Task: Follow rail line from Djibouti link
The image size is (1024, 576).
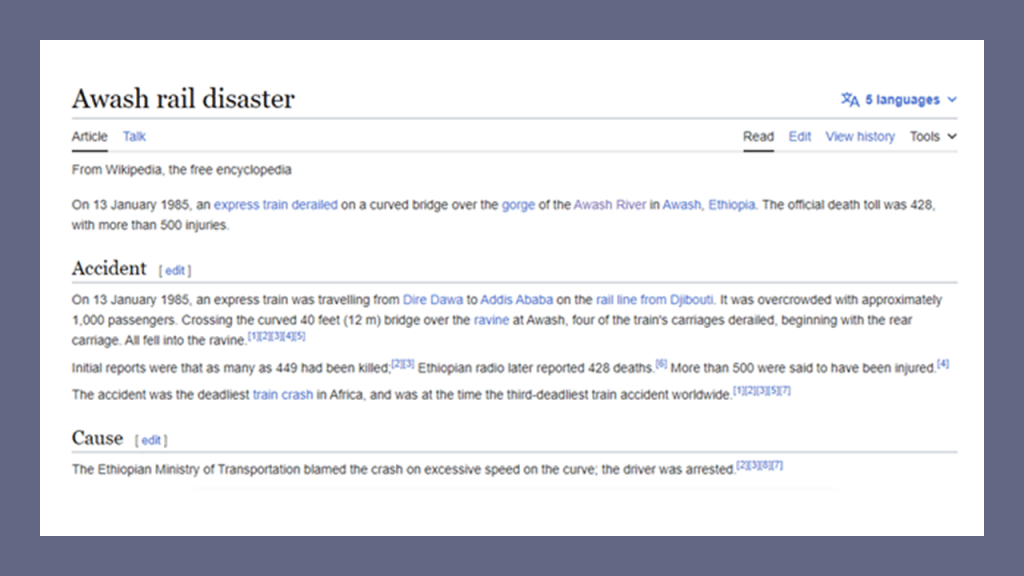Action: pos(654,300)
